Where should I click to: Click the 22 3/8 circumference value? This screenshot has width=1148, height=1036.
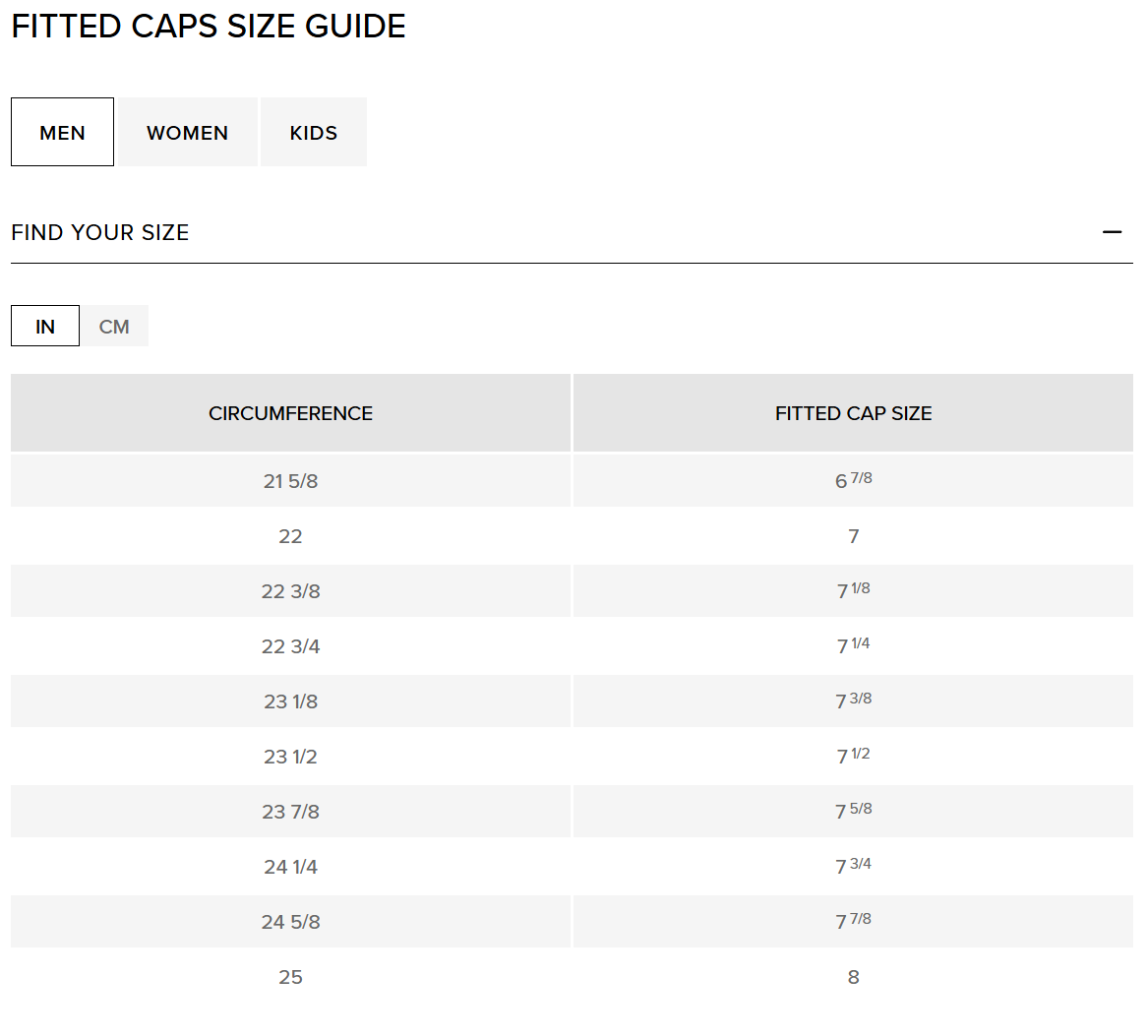(x=290, y=591)
